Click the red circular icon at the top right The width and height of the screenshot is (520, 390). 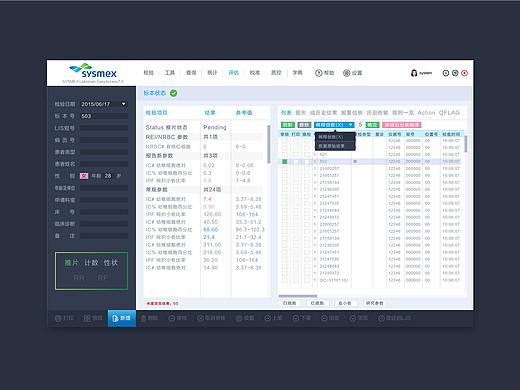coord(464,73)
